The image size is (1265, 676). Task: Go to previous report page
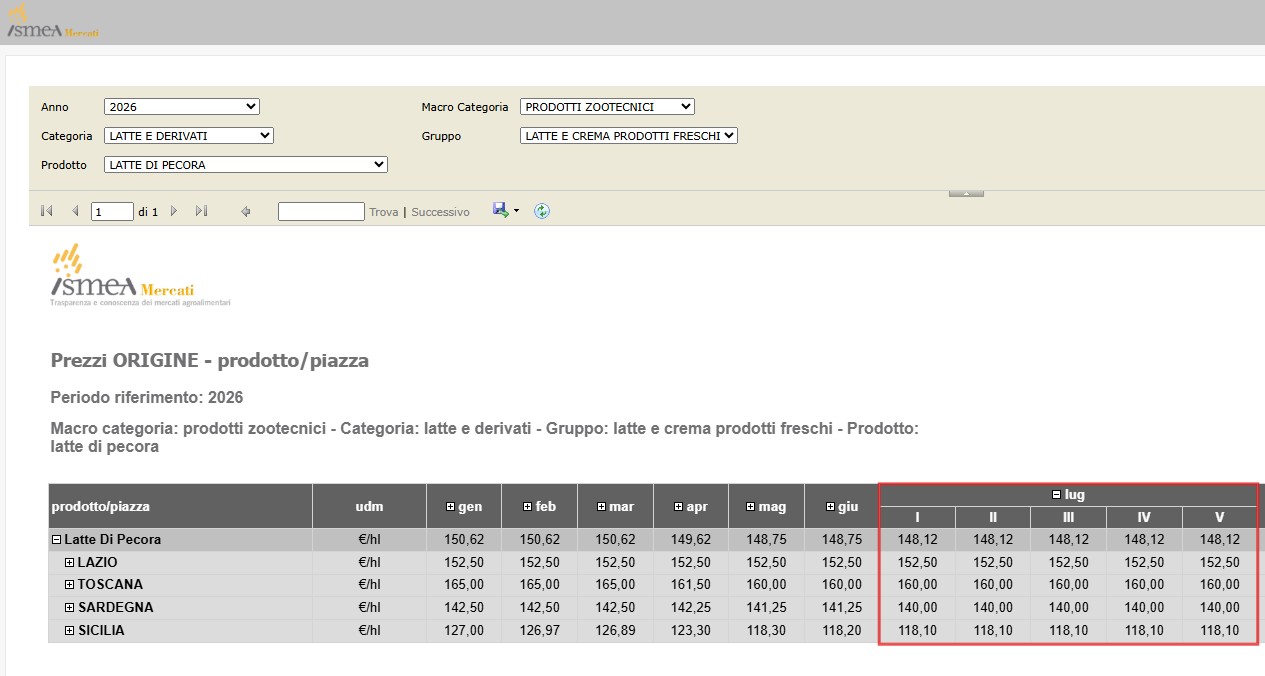[75, 211]
